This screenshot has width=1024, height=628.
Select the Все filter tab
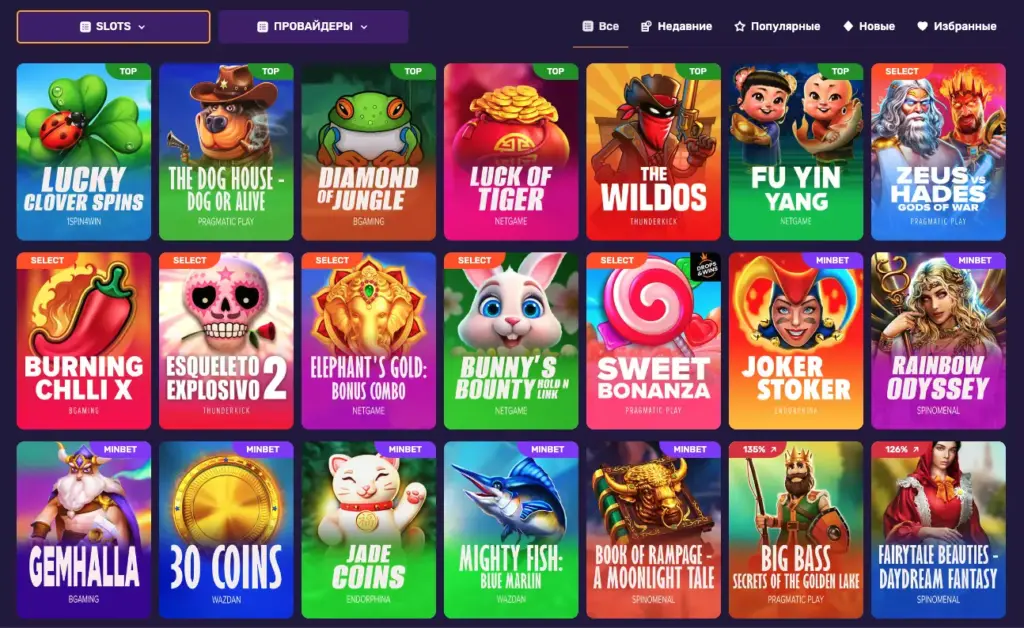coord(600,27)
